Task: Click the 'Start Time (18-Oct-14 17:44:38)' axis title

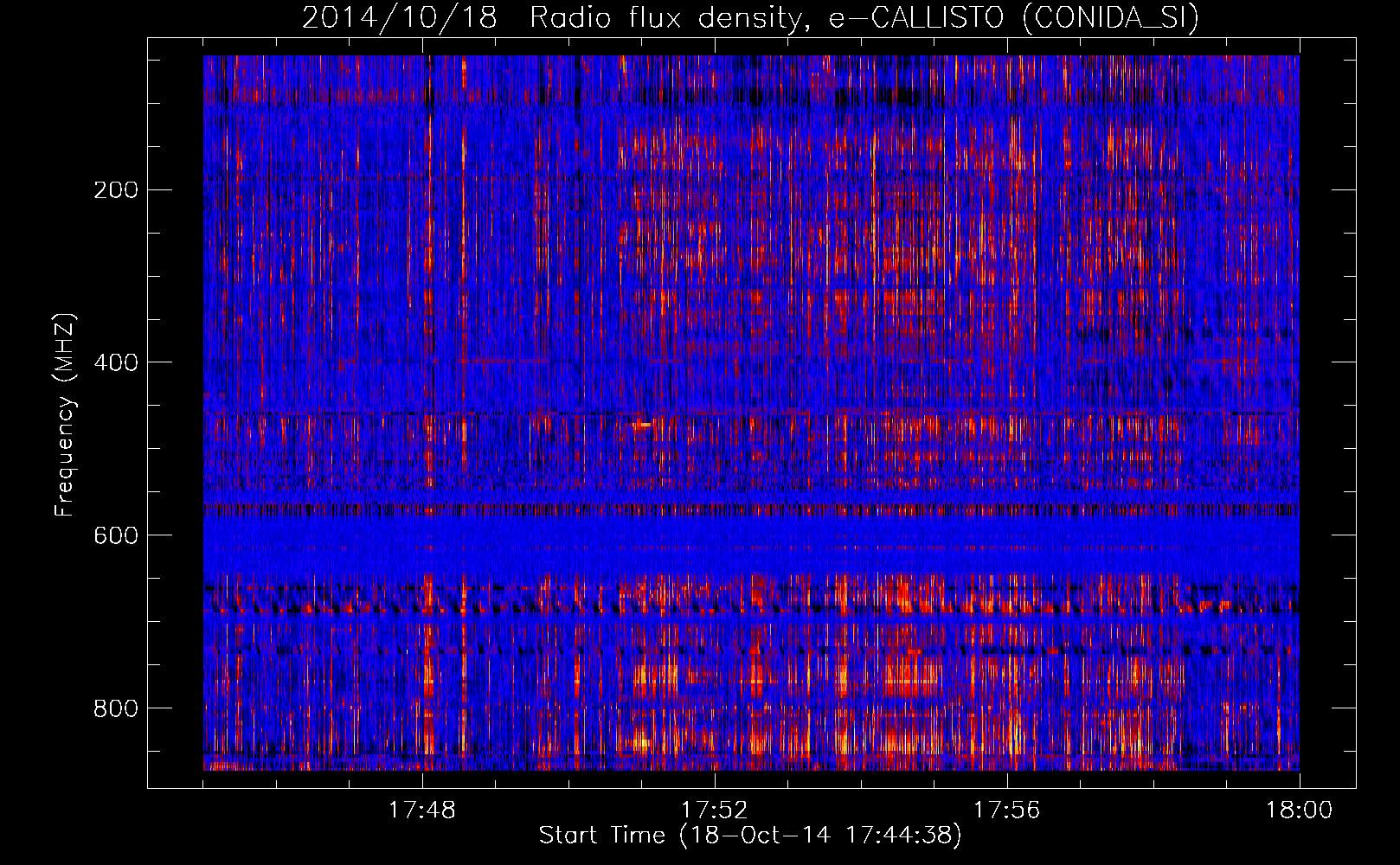Action: point(750,836)
